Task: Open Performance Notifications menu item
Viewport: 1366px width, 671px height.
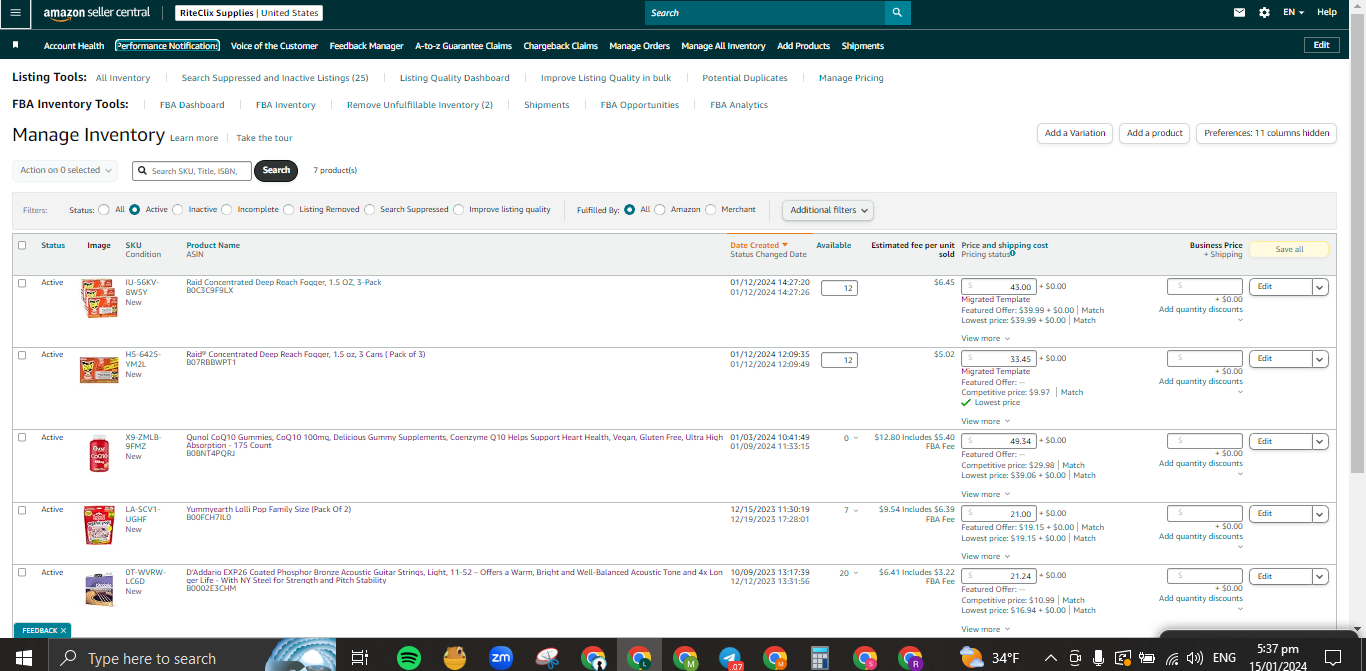Action: pyautogui.click(x=167, y=46)
